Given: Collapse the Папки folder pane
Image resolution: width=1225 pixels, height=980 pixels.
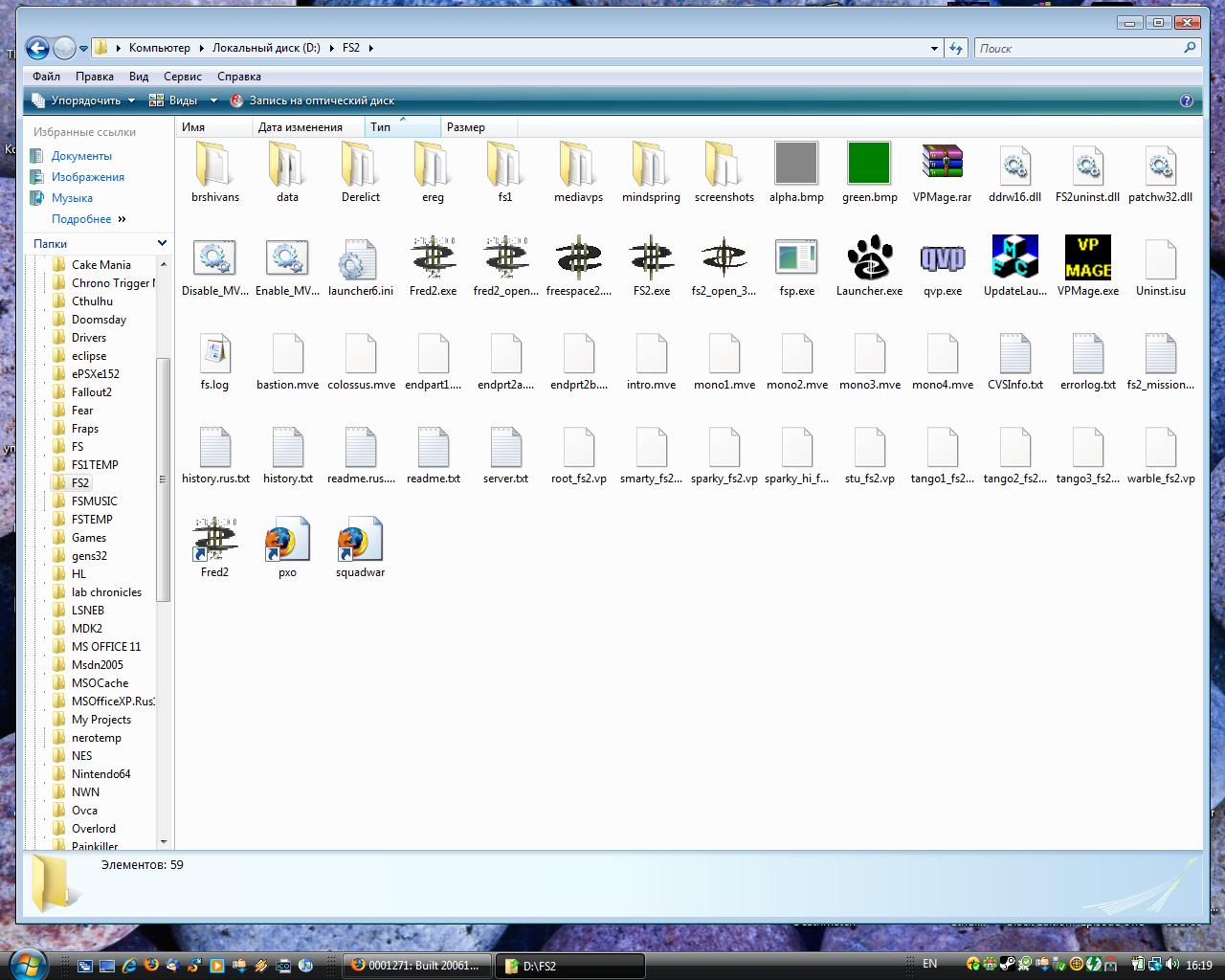Looking at the screenshot, I should 162,243.
